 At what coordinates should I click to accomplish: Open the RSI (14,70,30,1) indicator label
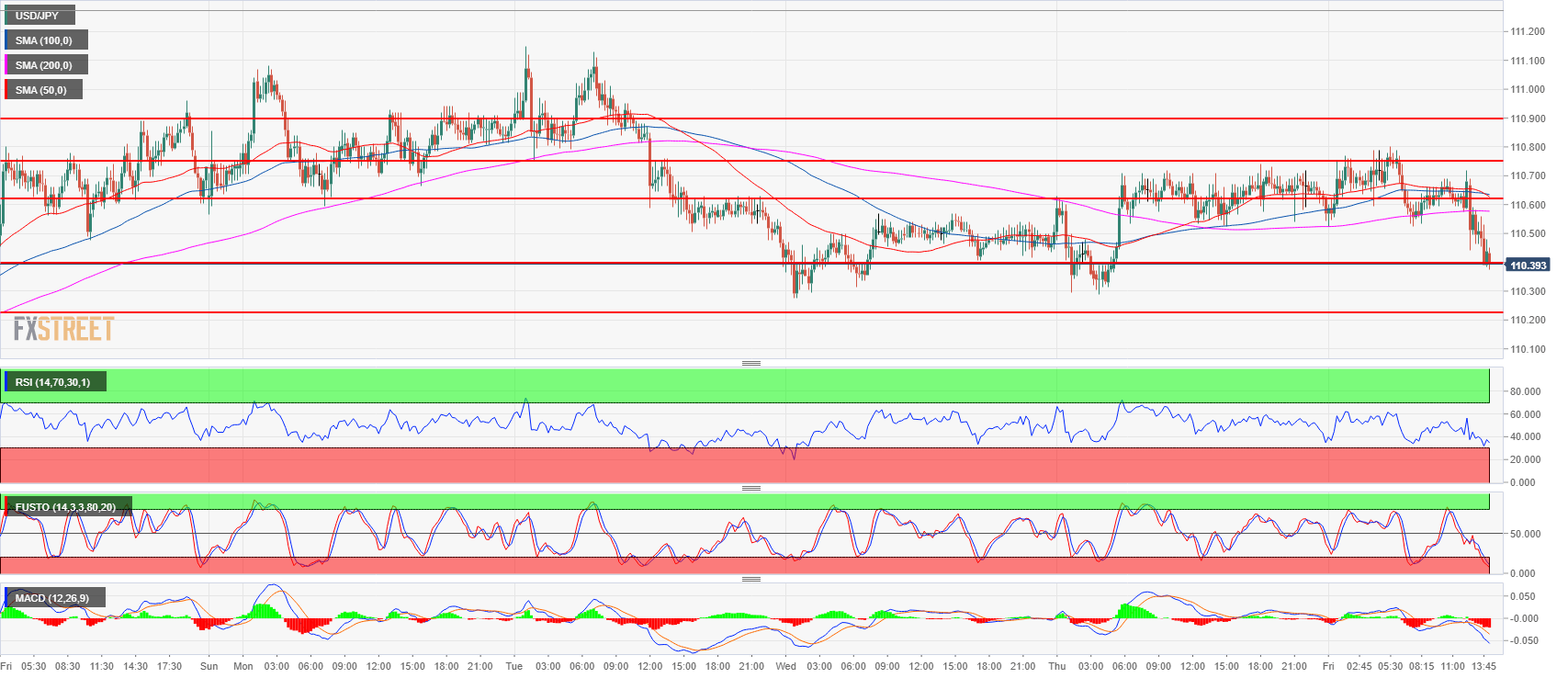coord(55,382)
